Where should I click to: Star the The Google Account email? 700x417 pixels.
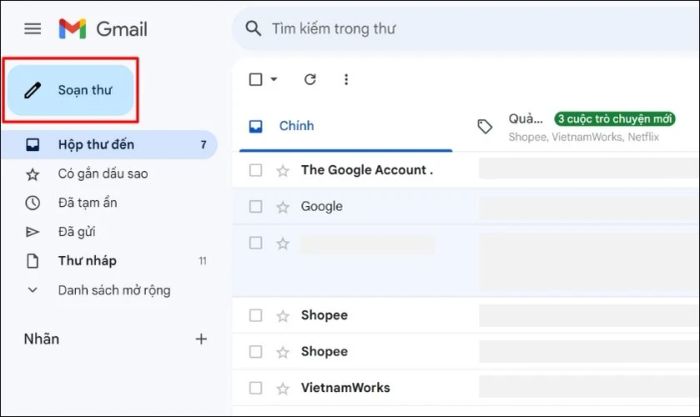tap(282, 170)
